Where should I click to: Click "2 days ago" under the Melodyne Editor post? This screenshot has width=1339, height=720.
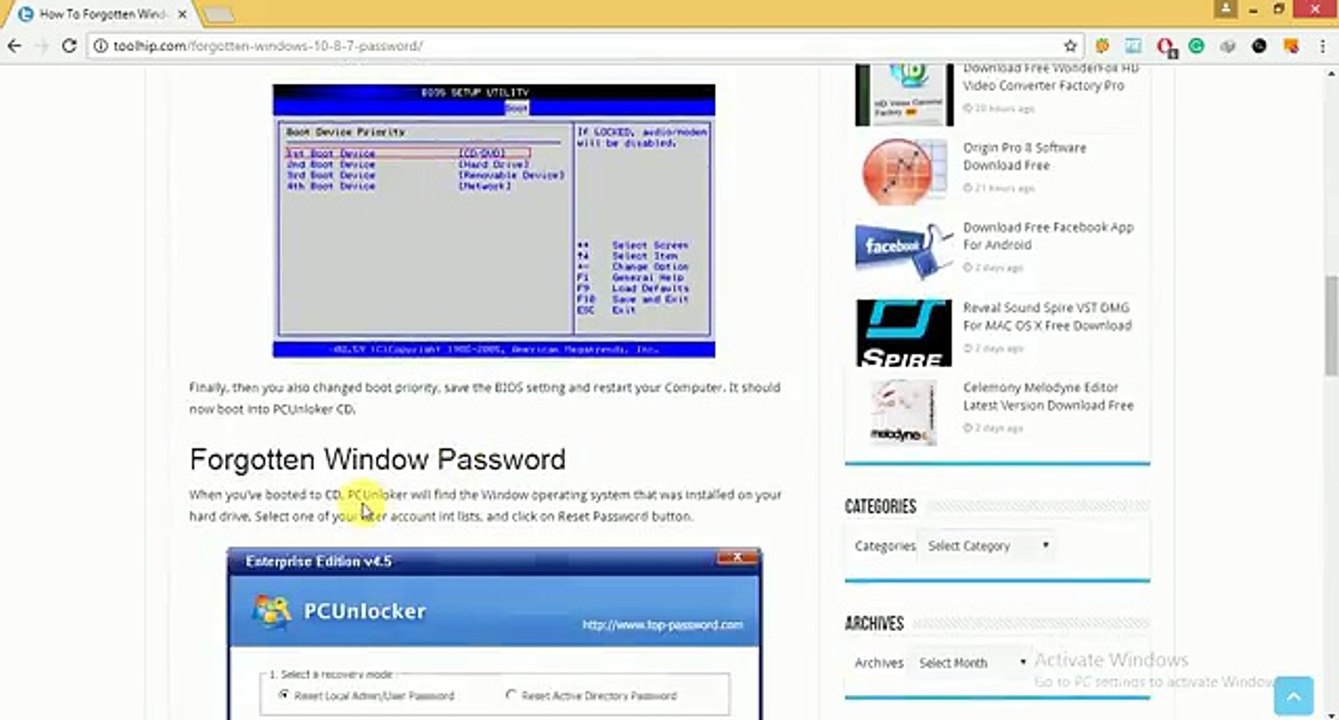(993, 428)
